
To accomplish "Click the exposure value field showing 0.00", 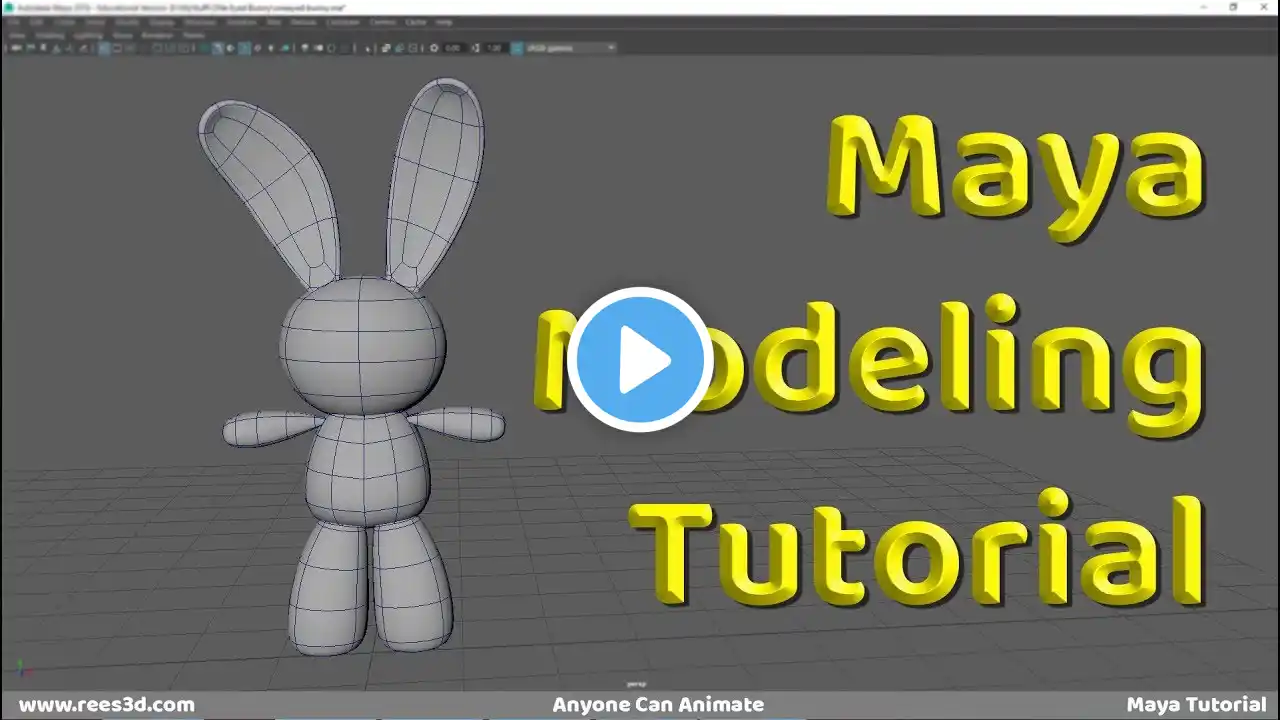I will point(454,47).
